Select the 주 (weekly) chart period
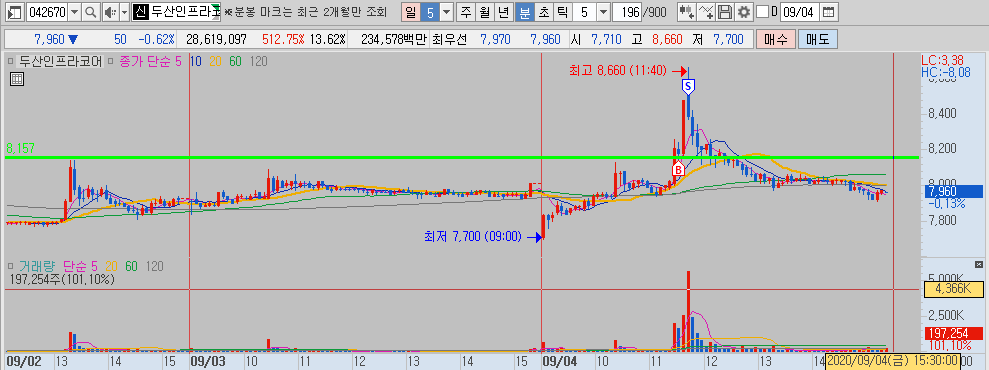Viewport: 989px width, 370px height. pyautogui.click(x=466, y=11)
